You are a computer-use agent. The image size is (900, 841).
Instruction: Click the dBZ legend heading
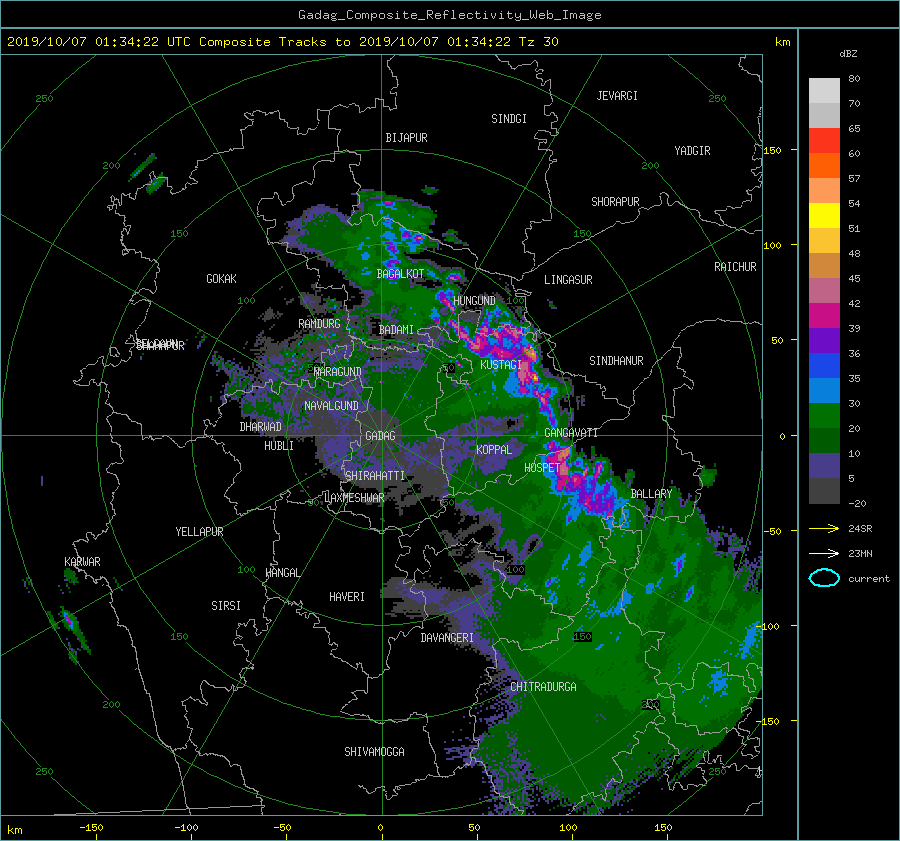(x=848, y=54)
